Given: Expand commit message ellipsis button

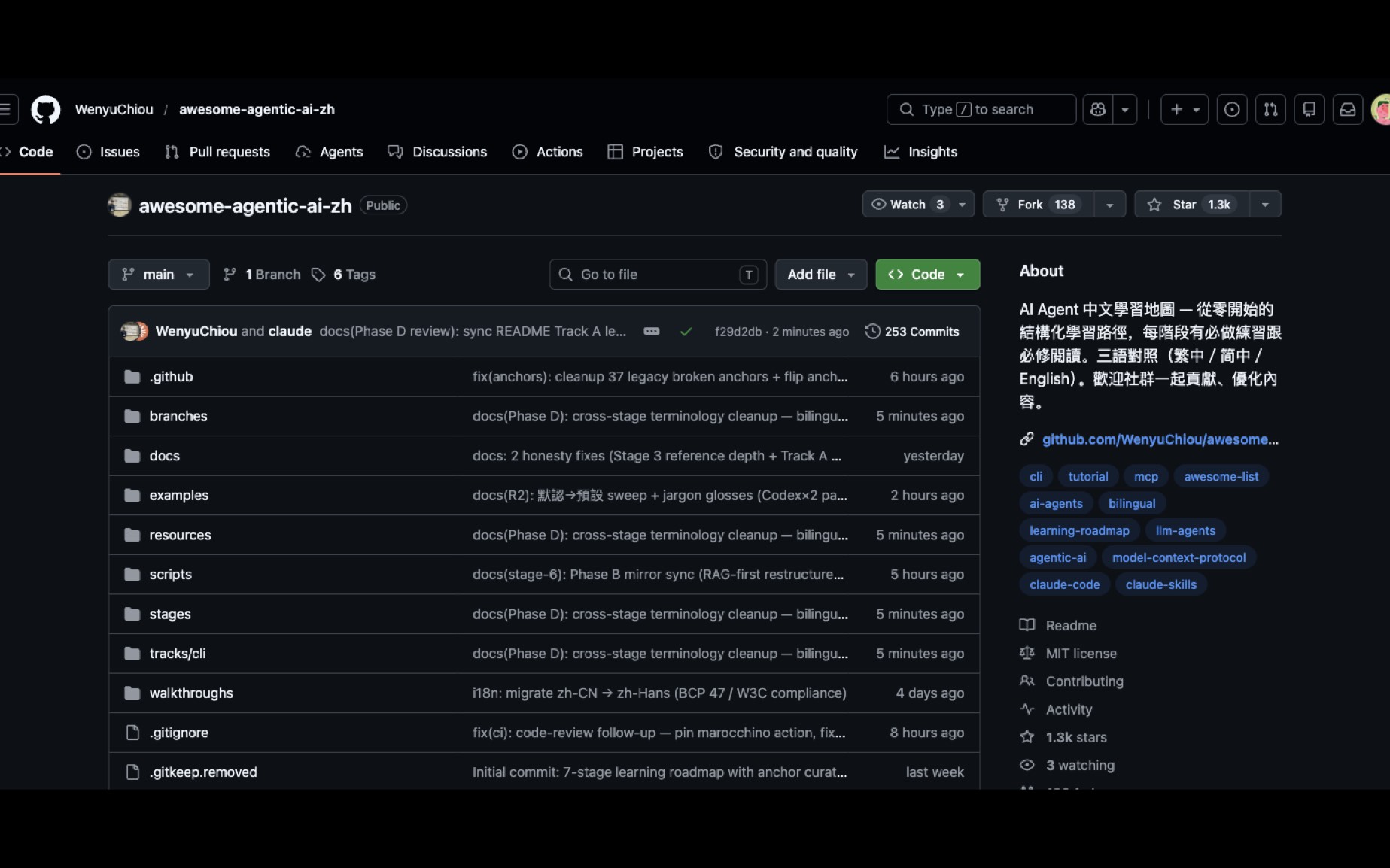Looking at the screenshot, I should point(652,332).
